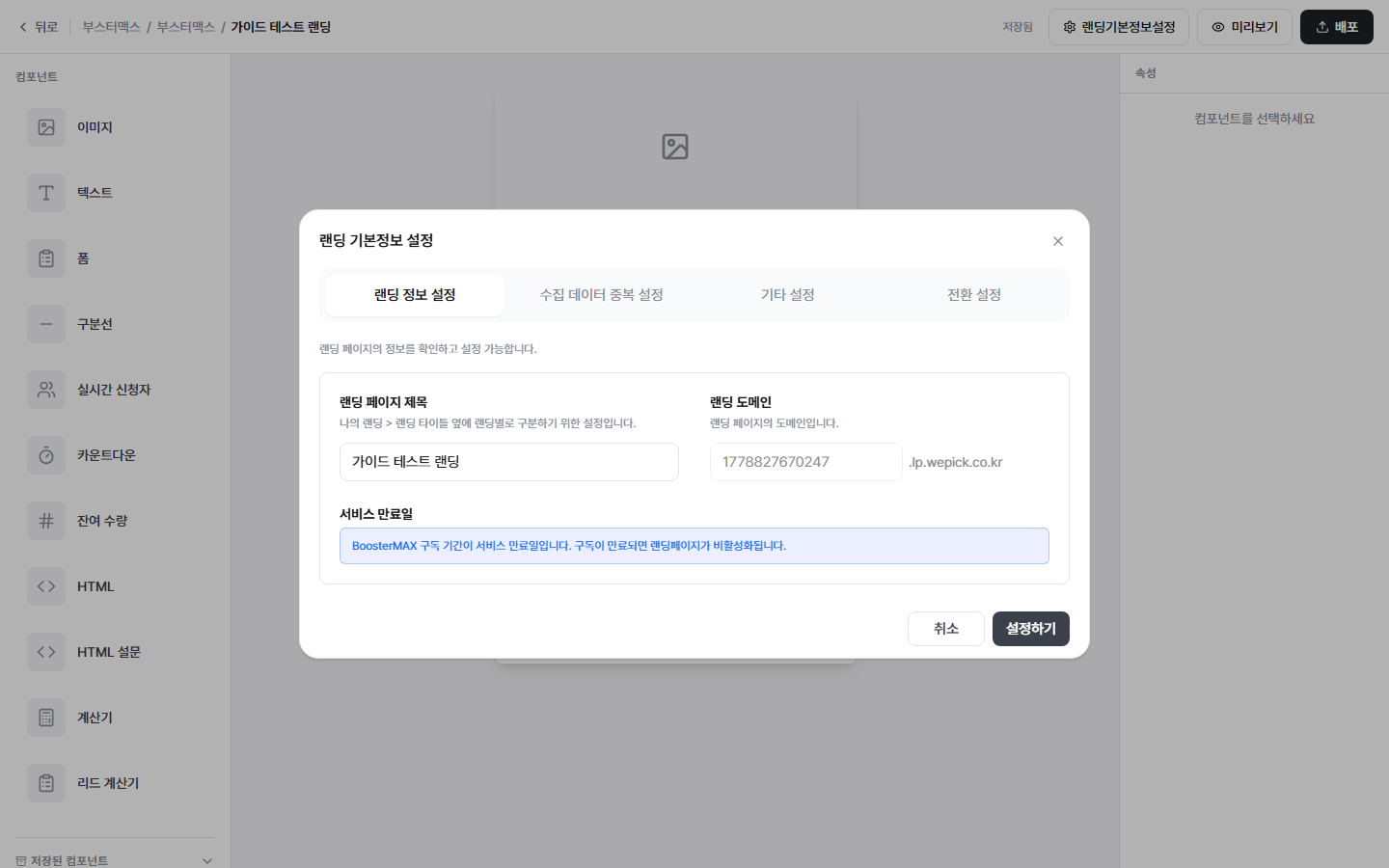
Task: Select the 잔여 수량 hash icon
Action: click(46, 521)
